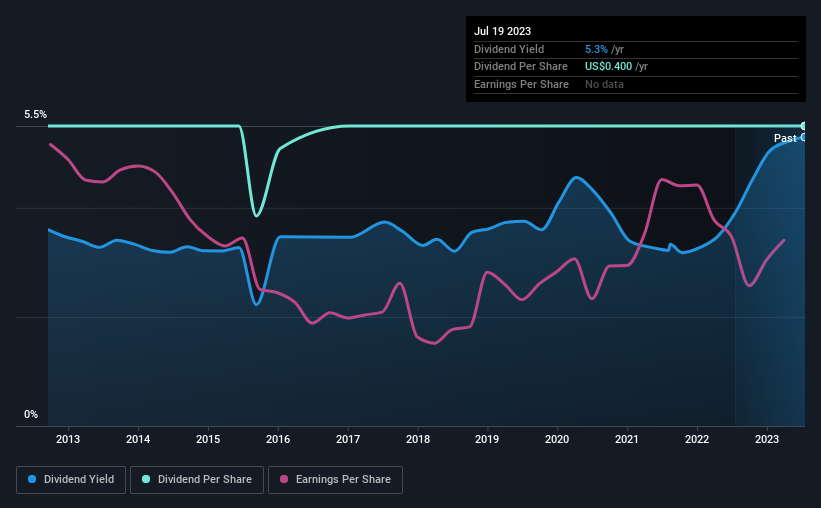
Task: Click the 5.5% y-axis label
Action: tap(35, 114)
